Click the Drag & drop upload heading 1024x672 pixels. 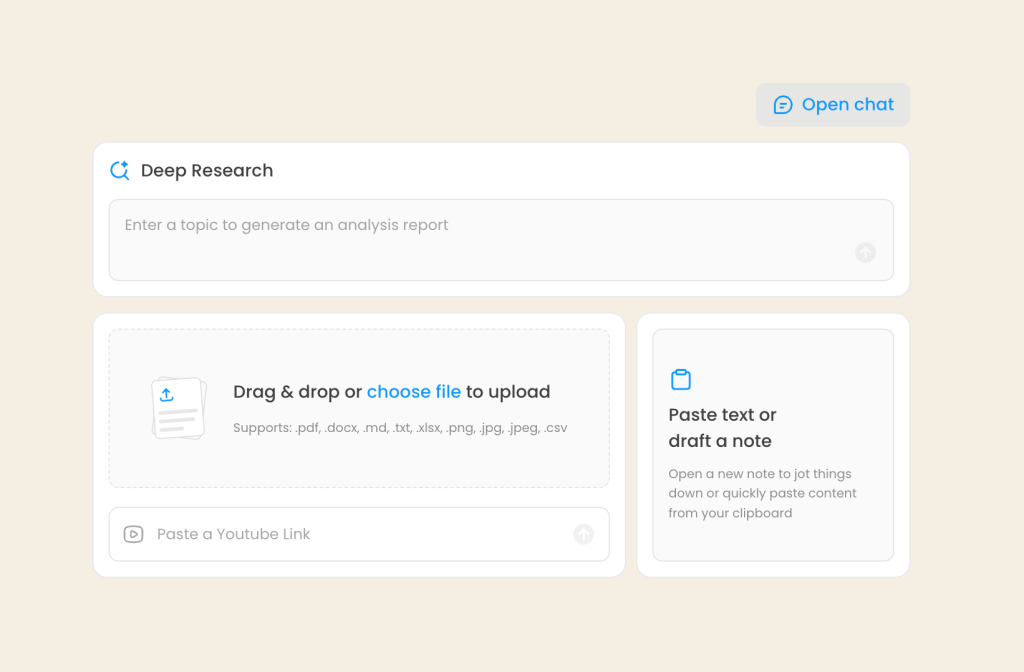(392, 392)
